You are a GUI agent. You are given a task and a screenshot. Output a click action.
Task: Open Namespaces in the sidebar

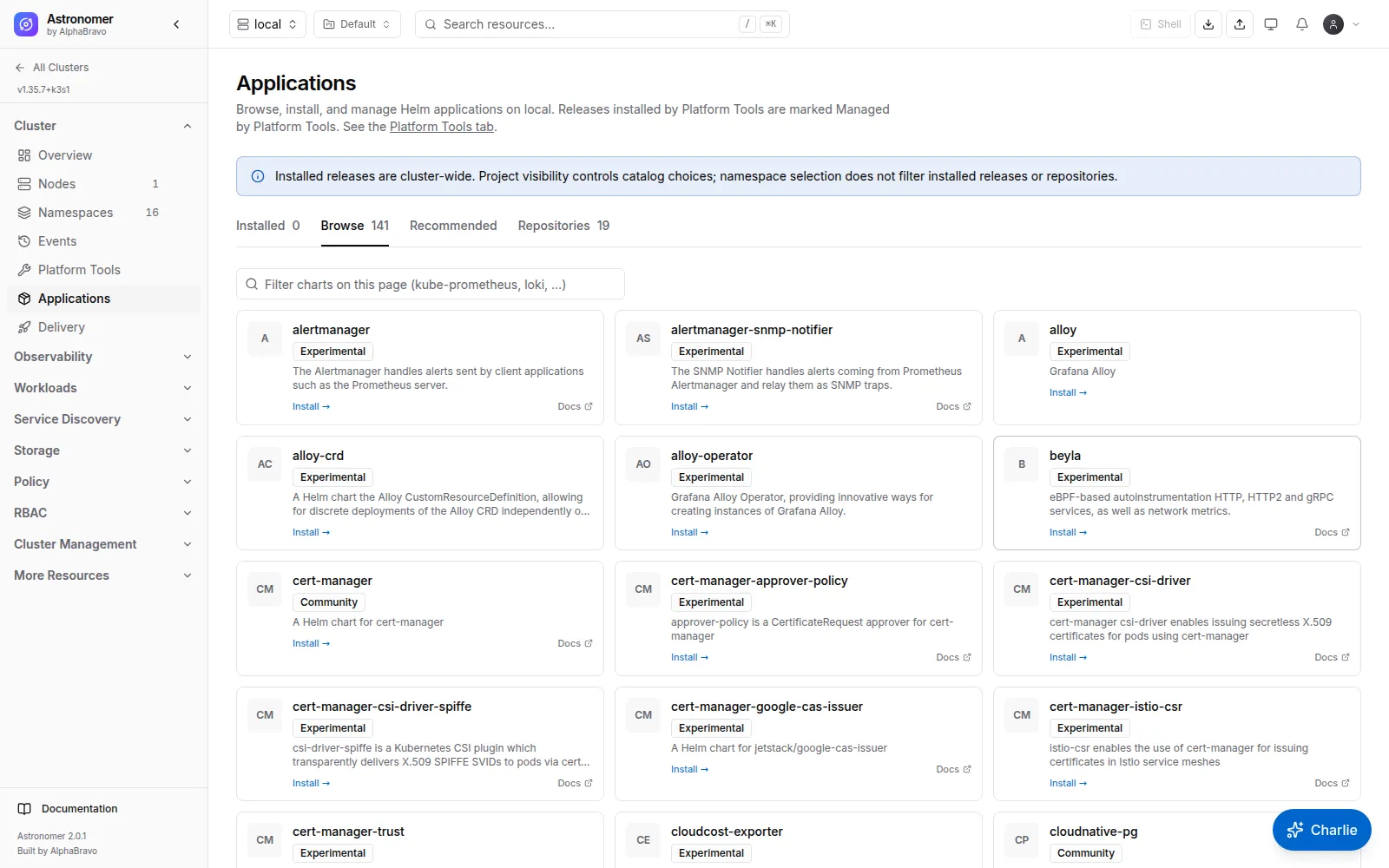103,213
